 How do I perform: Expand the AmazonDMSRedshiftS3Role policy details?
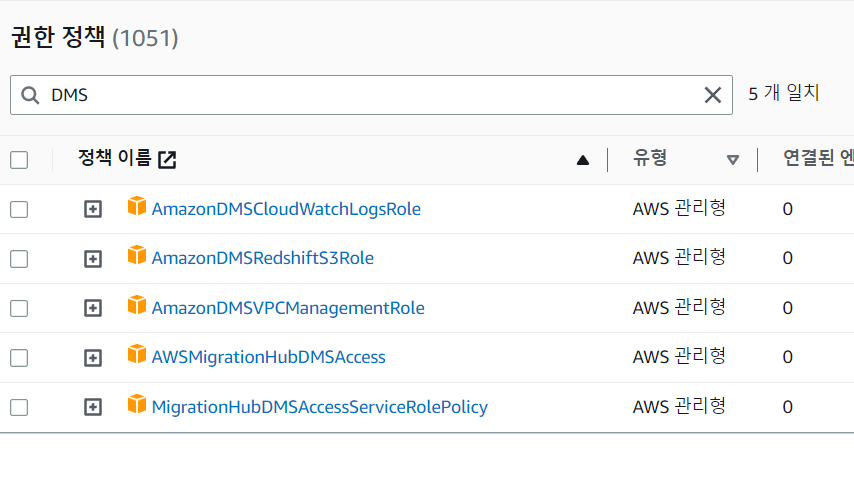coord(93,259)
